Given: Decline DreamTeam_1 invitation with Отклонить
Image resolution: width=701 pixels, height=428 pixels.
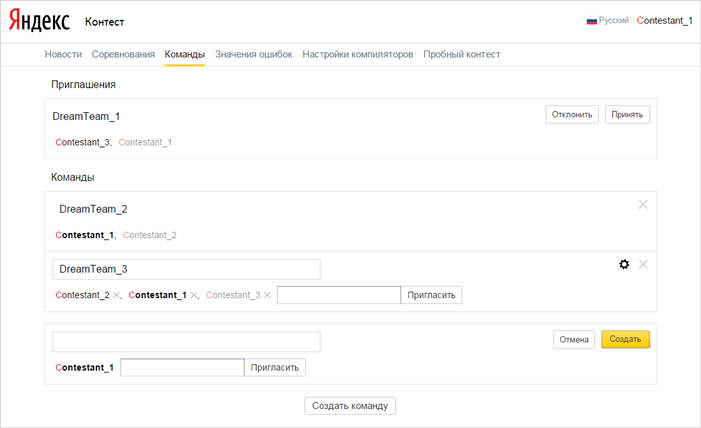Looking at the screenshot, I should tap(573, 114).
